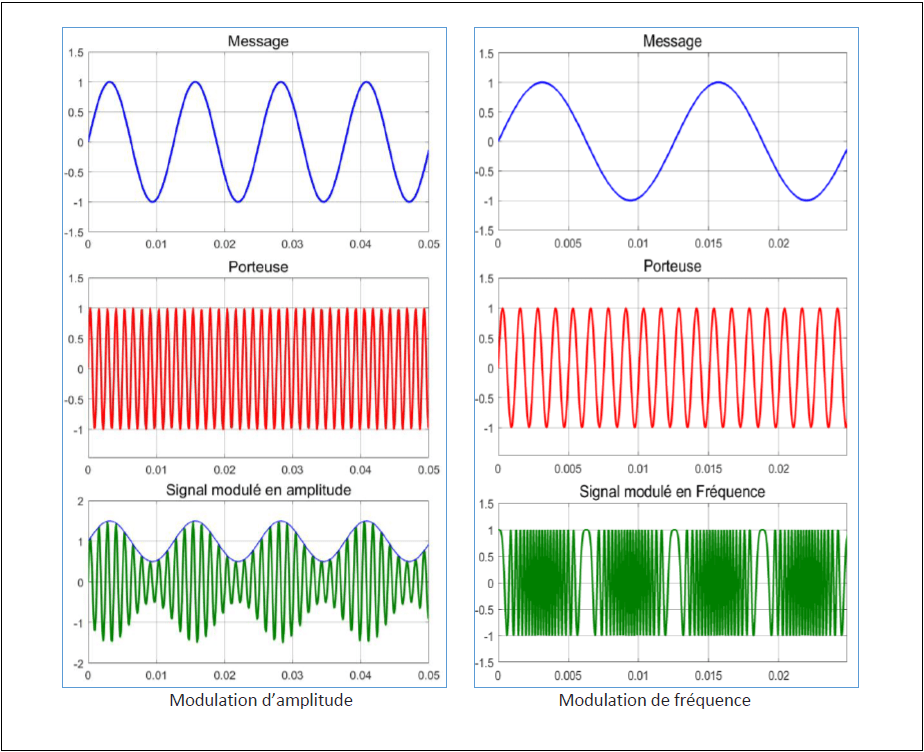Image resolution: width=924 pixels, height=752 pixels.
Task: Click the 'Modulation d'amplitude' caption
Action: [261, 700]
